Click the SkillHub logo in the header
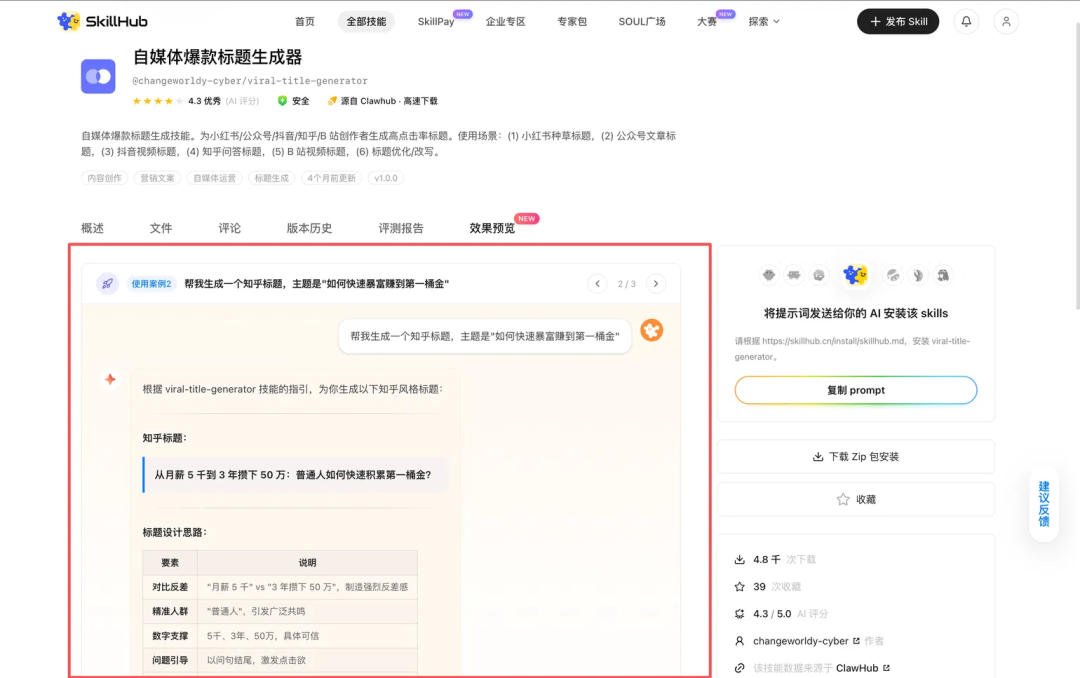This screenshot has width=1080, height=678. coord(102,21)
